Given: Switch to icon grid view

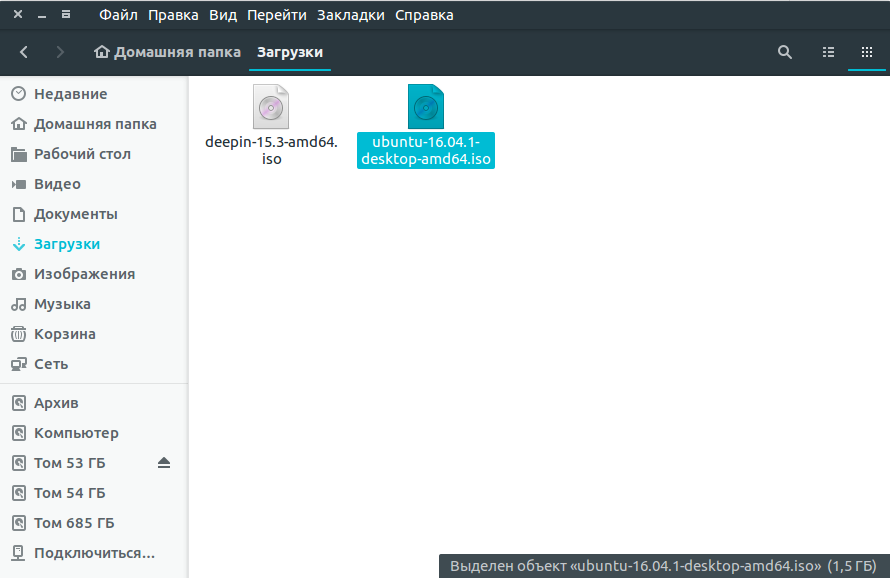Looking at the screenshot, I should tap(867, 52).
